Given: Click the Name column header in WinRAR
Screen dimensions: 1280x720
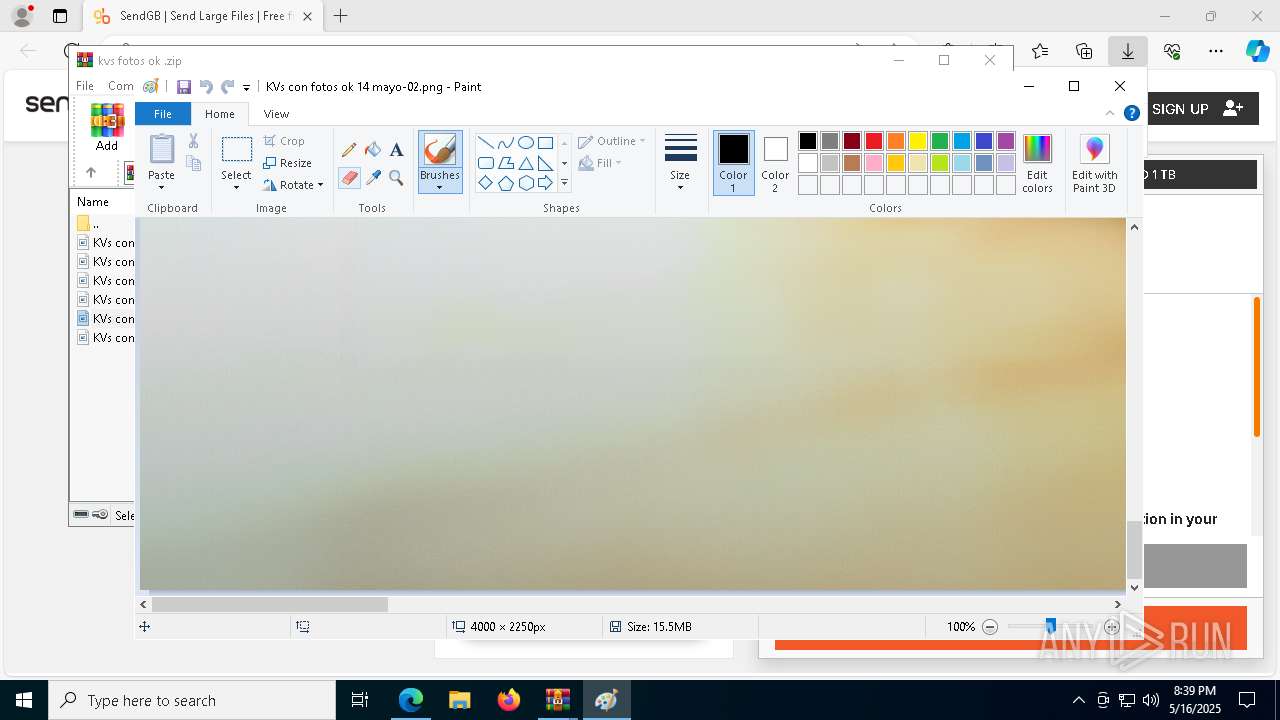Looking at the screenshot, I should pos(93,201).
